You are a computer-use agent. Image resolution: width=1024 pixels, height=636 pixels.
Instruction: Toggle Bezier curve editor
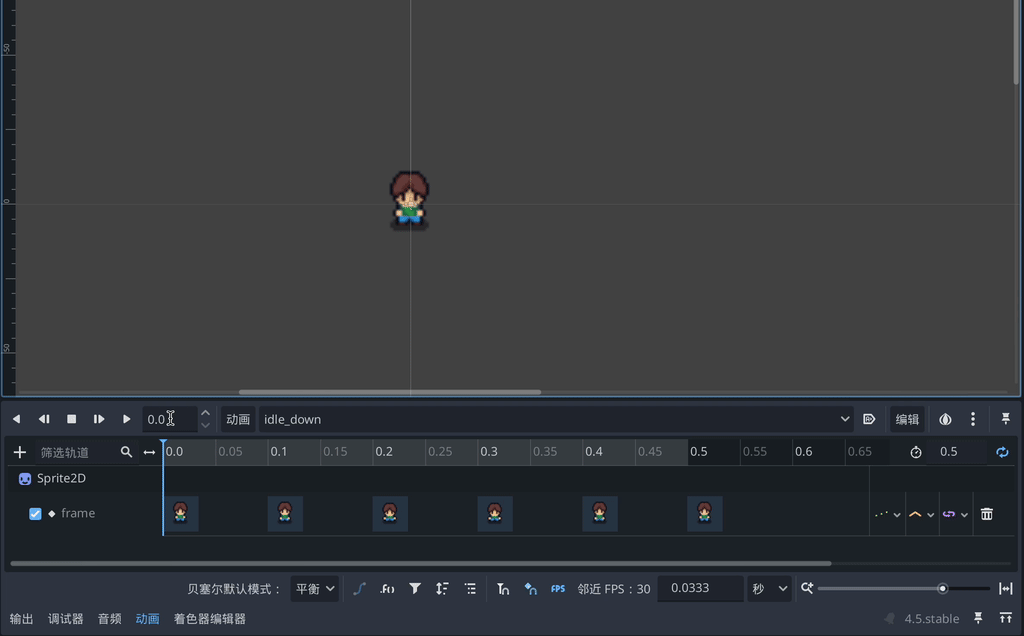[359, 589]
